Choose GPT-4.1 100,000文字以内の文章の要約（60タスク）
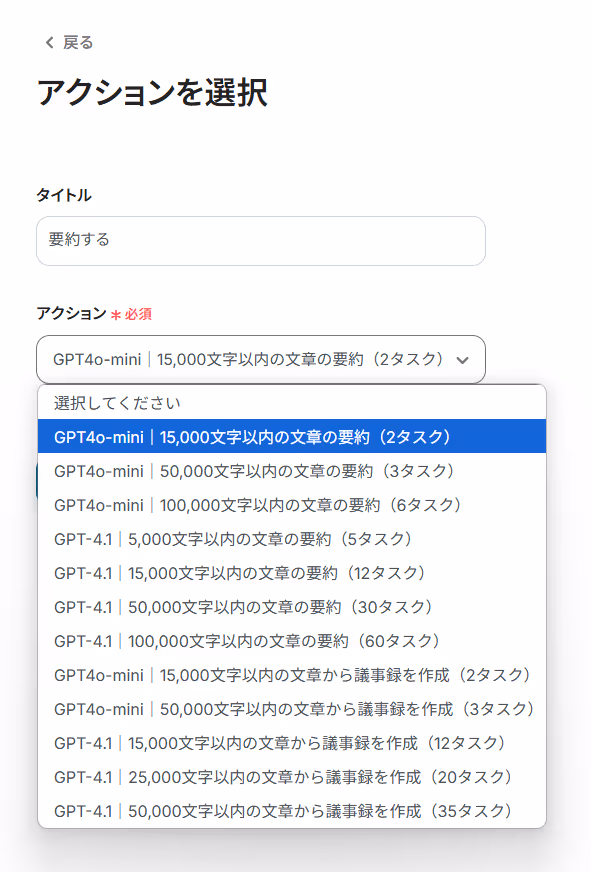Image resolution: width=591 pixels, height=872 pixels. (292, 641)
